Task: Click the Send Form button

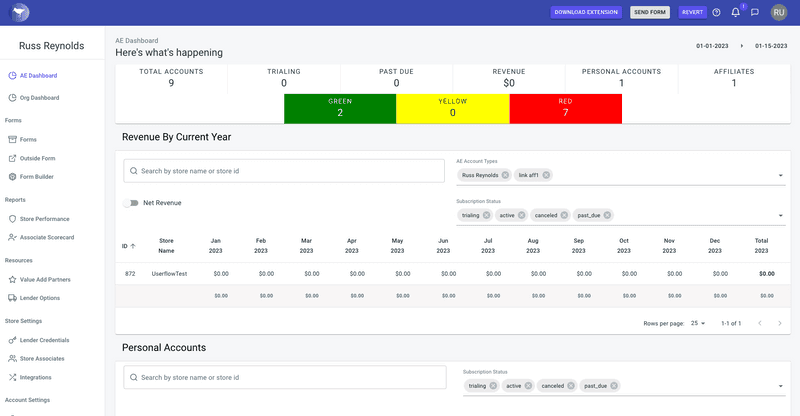Action: (x=649, y=12)
